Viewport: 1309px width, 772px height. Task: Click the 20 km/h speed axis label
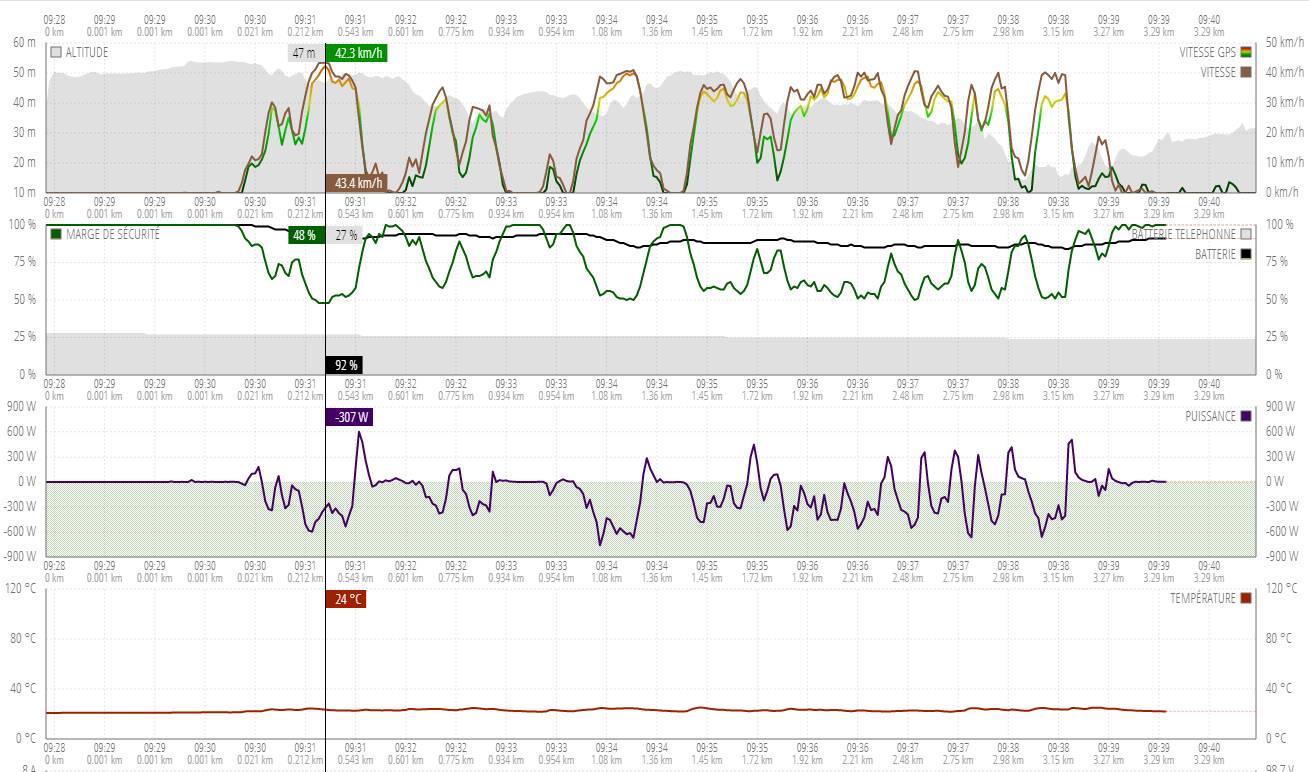(x=1283, y=133)
